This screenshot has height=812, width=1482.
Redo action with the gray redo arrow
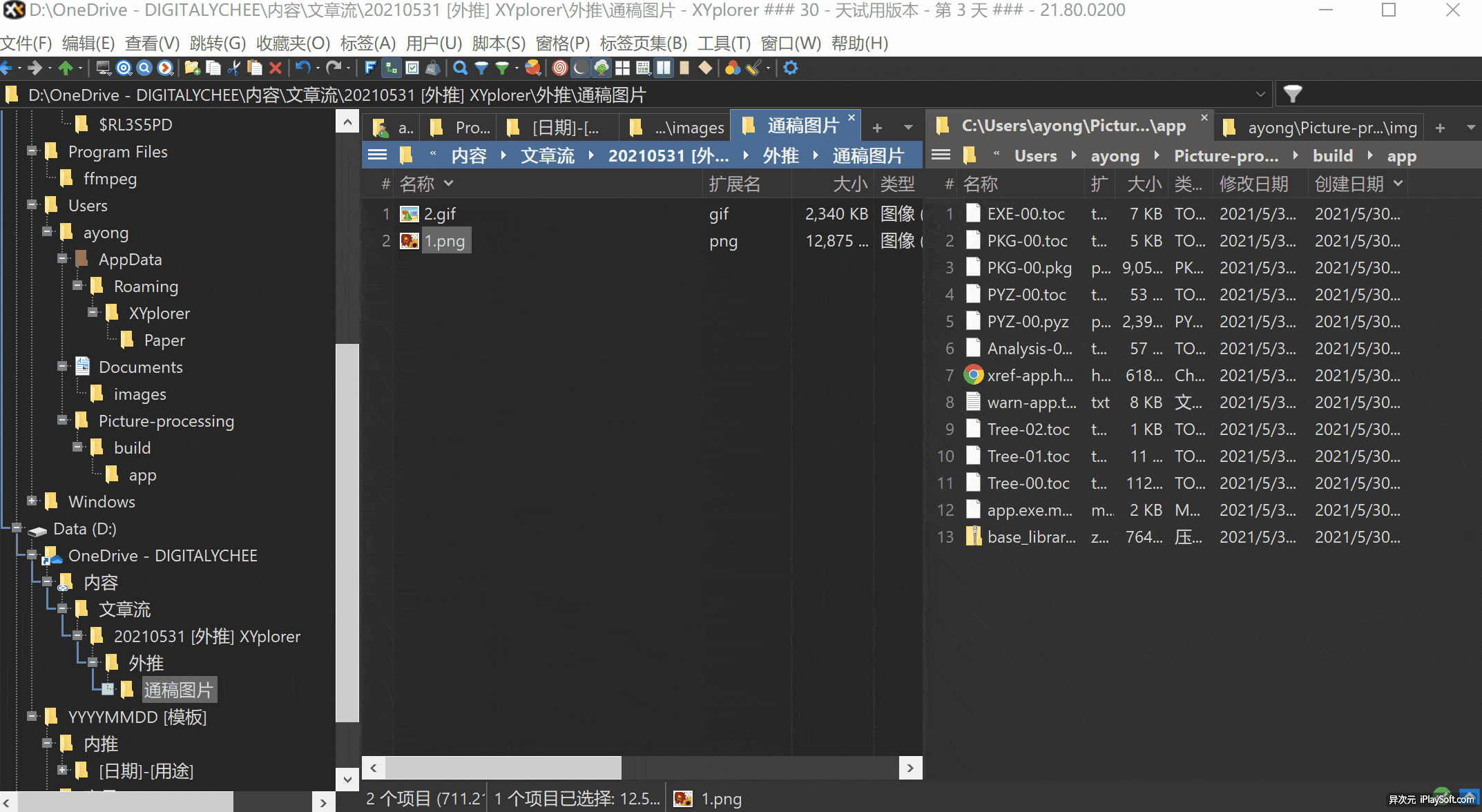(x=334, y=68)
